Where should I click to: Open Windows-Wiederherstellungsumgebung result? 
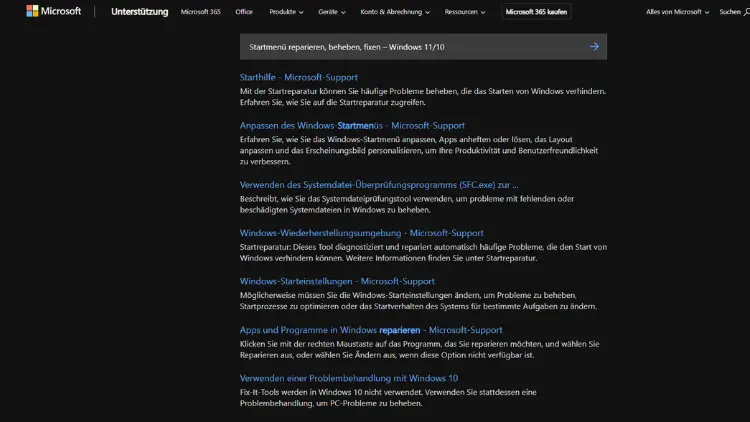[362, 233]
